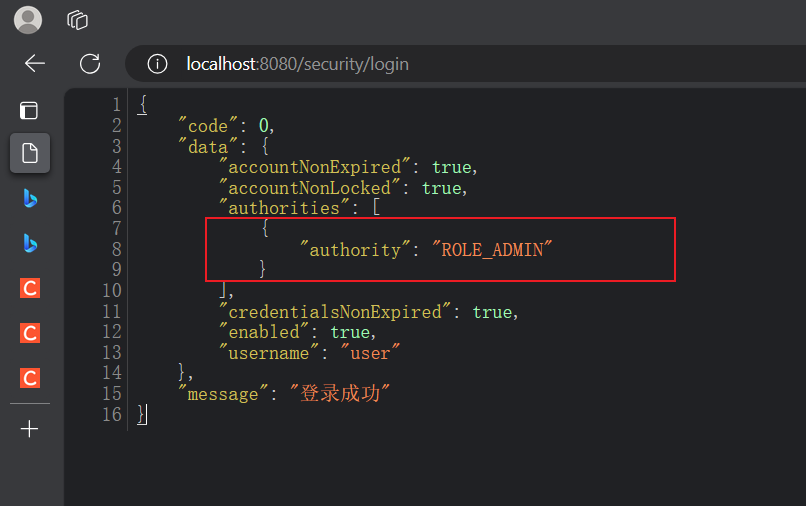
Task: Switch to the first Bing tab
Action: pos(30,198)
